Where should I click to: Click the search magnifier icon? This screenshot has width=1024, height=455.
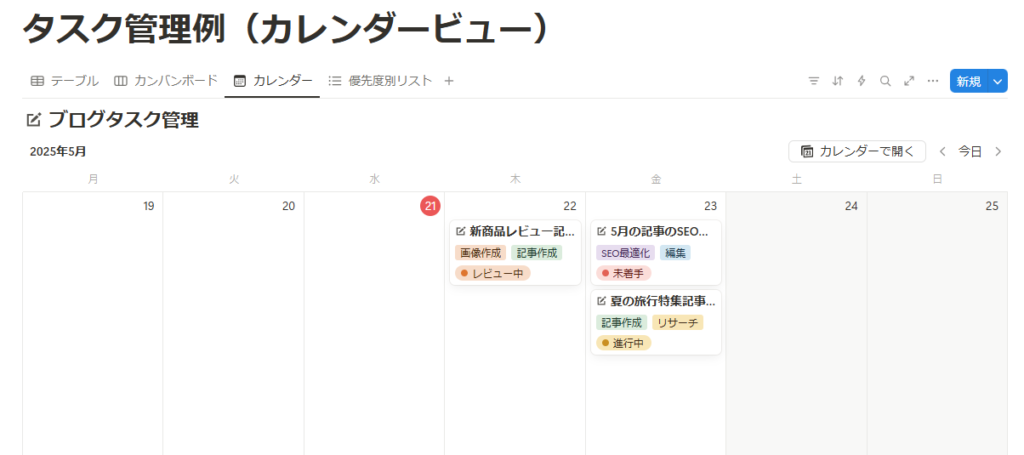click(885, 81)
